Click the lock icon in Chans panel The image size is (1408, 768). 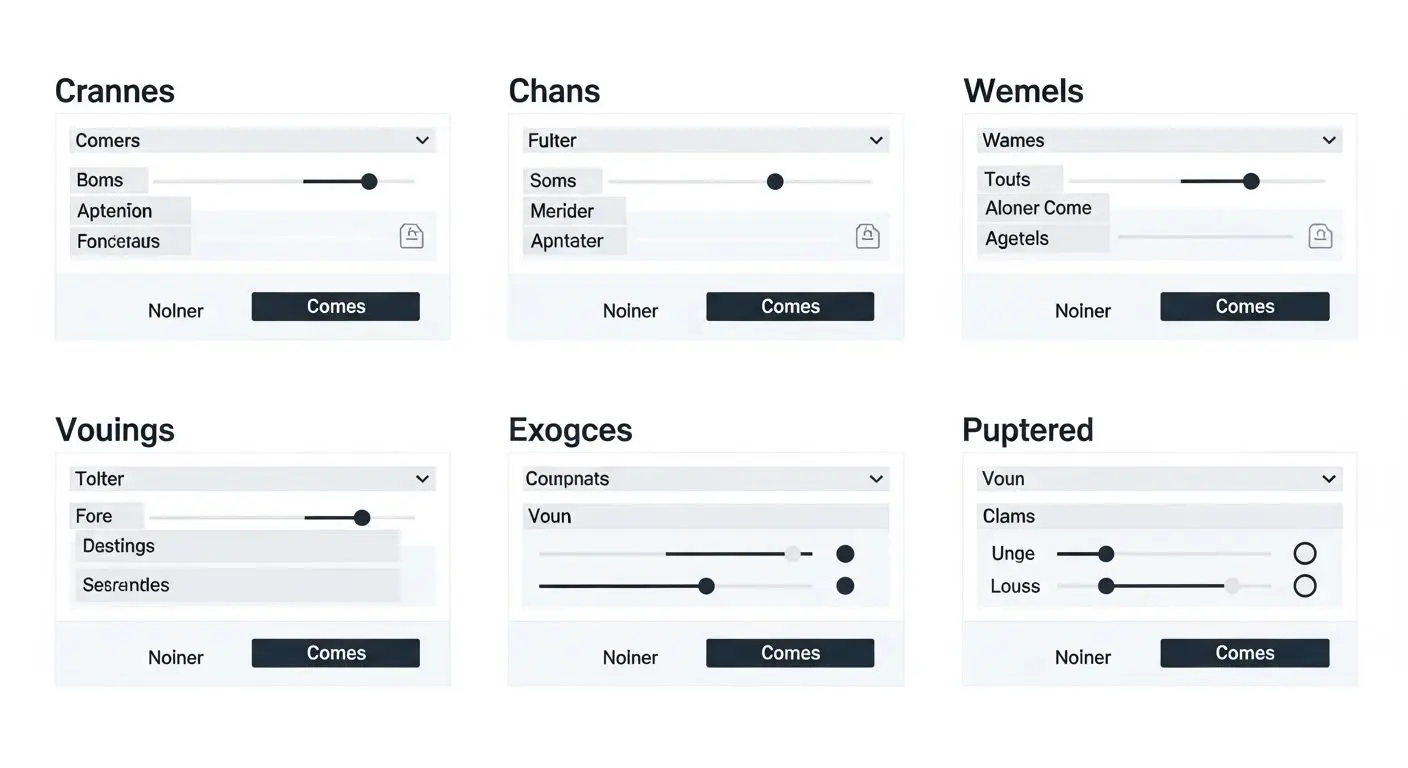867,236
